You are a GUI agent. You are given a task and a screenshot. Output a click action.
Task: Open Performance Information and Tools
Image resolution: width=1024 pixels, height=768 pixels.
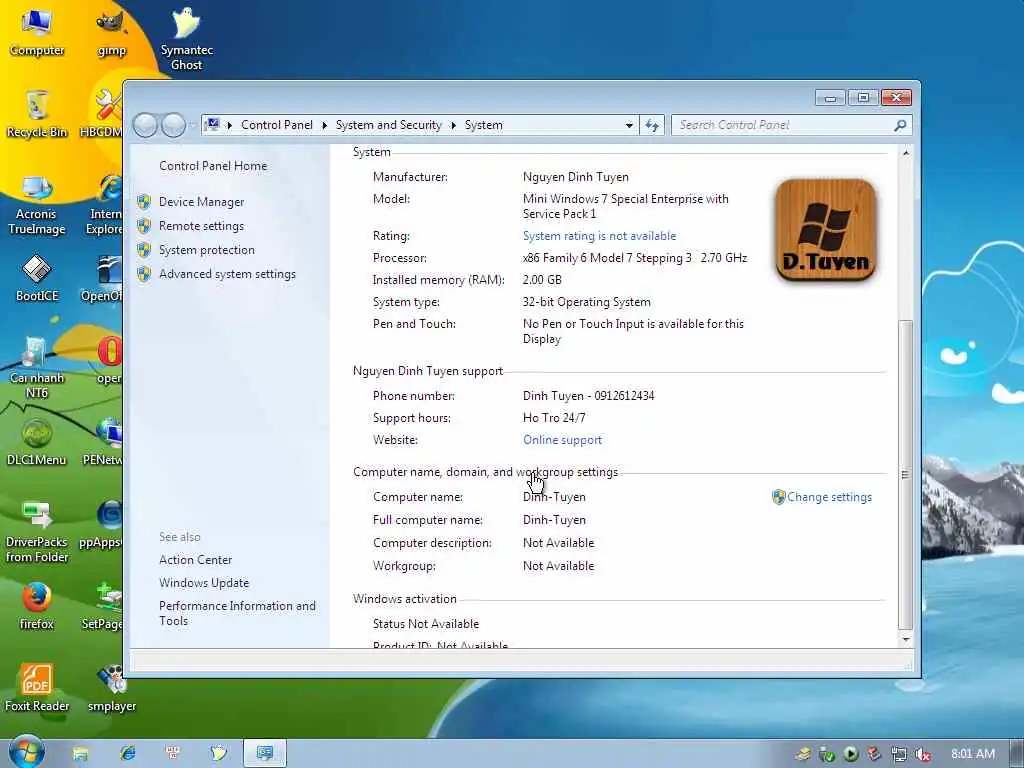(237, 613)
